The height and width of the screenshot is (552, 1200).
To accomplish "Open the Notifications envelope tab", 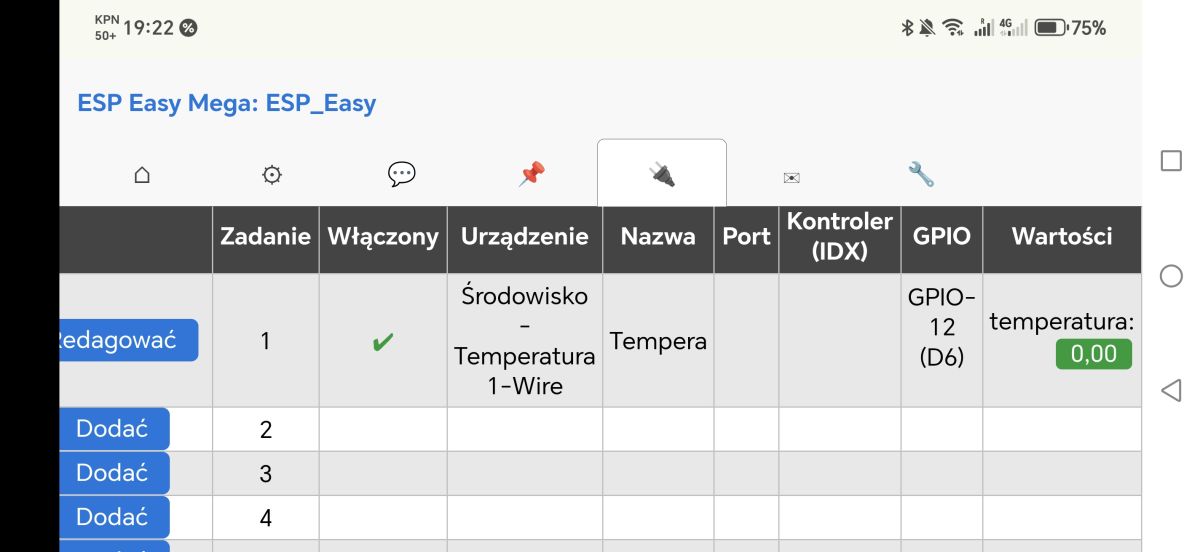I will pyautogui.click(x=792, y=177).
